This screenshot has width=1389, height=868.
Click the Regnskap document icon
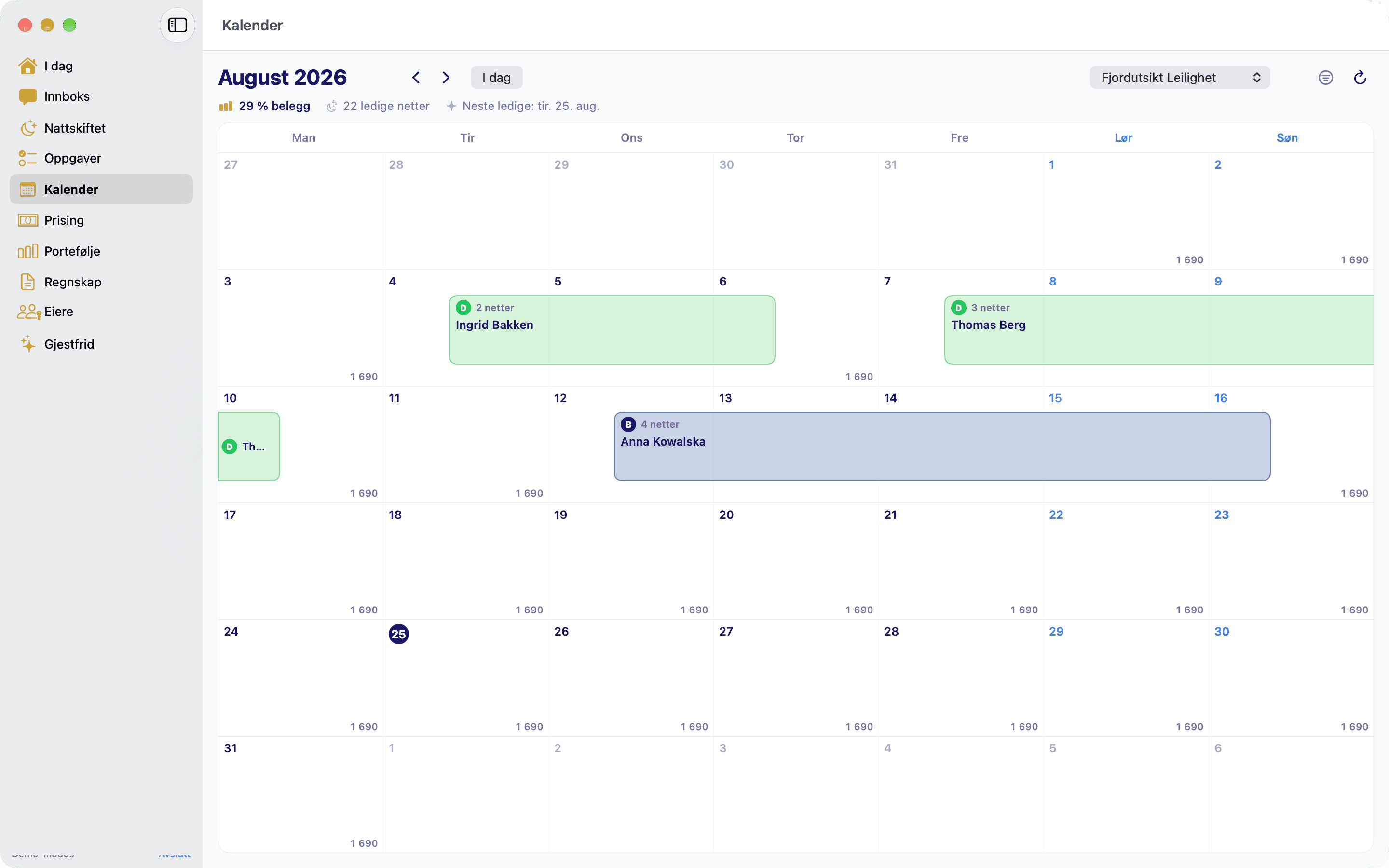tap(27, 282)
